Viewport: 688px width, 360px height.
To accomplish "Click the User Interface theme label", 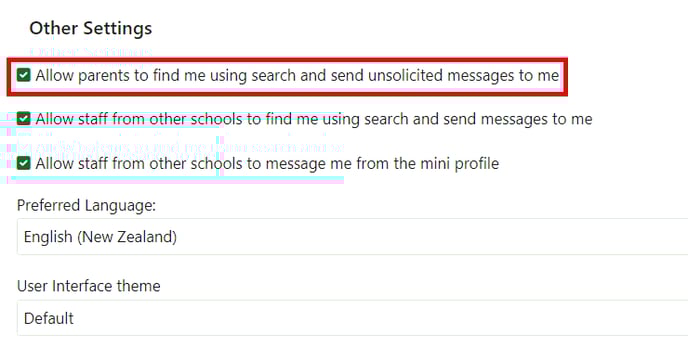I will coord(89,286).
